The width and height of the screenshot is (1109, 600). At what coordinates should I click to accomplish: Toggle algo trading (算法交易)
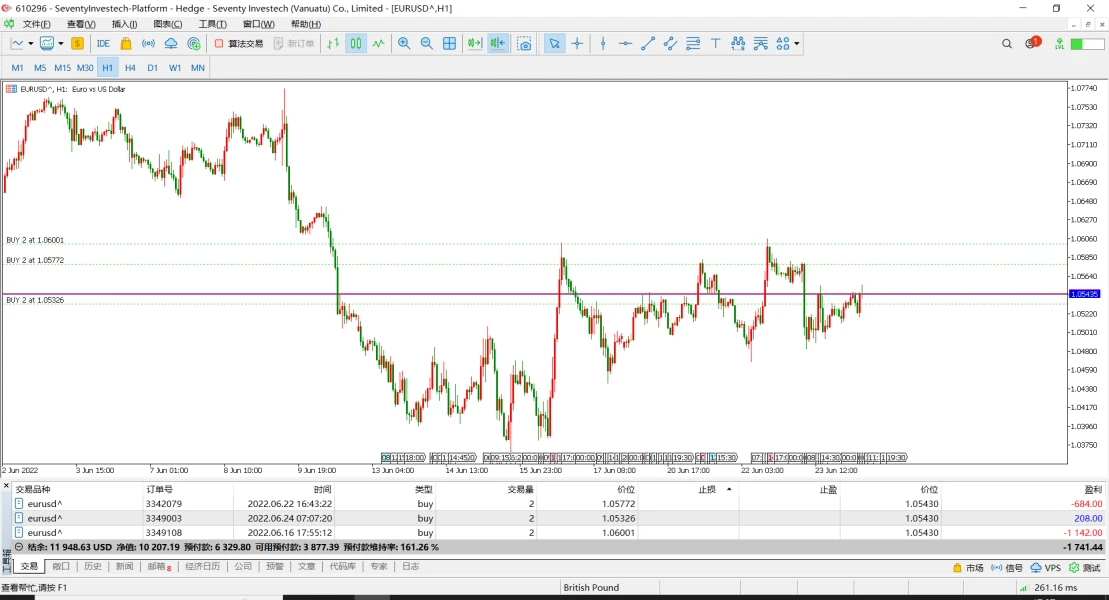tap(239, 43)
